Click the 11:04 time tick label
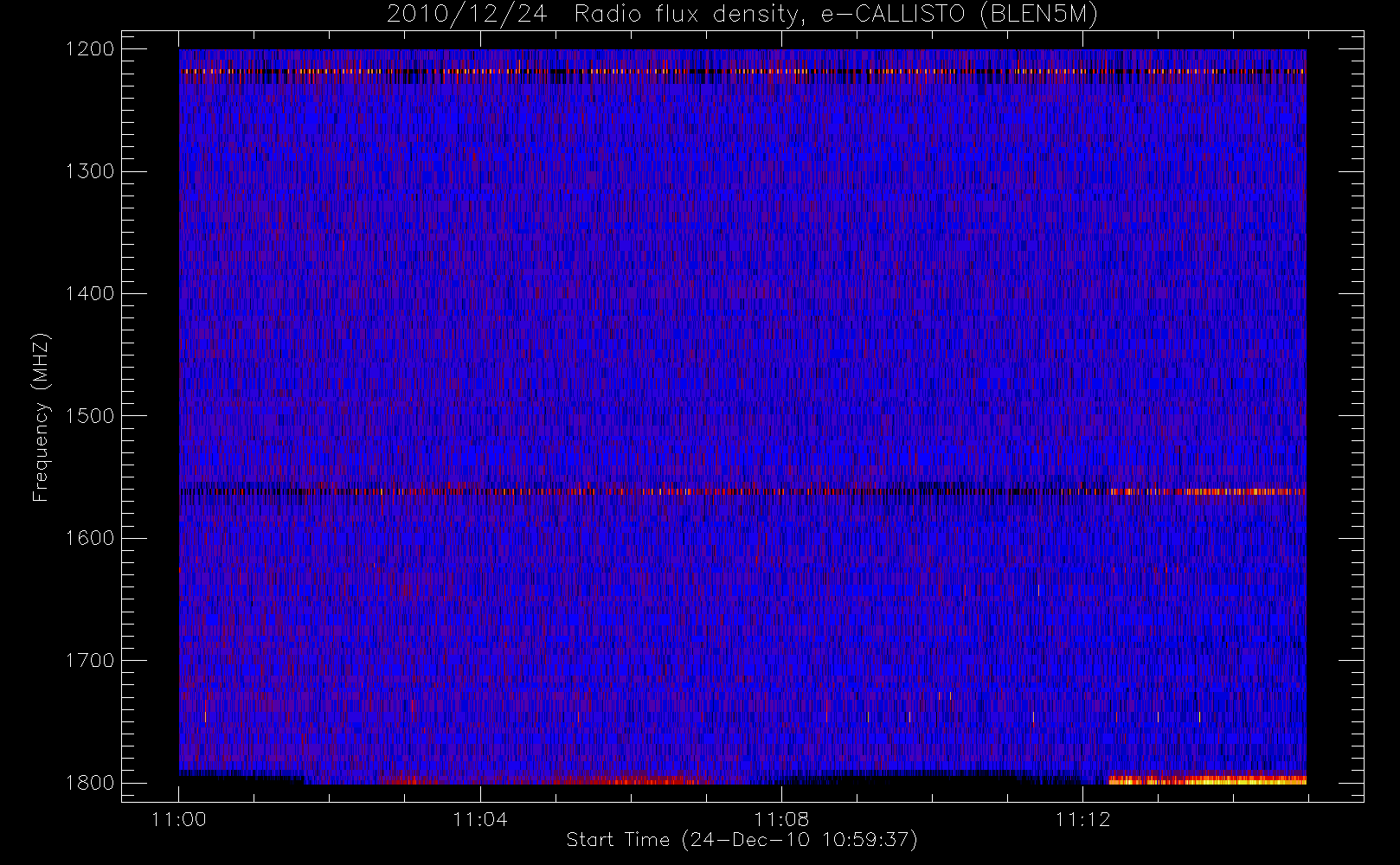The height and width of the screenshot is (865, 1400). point(480,819)
